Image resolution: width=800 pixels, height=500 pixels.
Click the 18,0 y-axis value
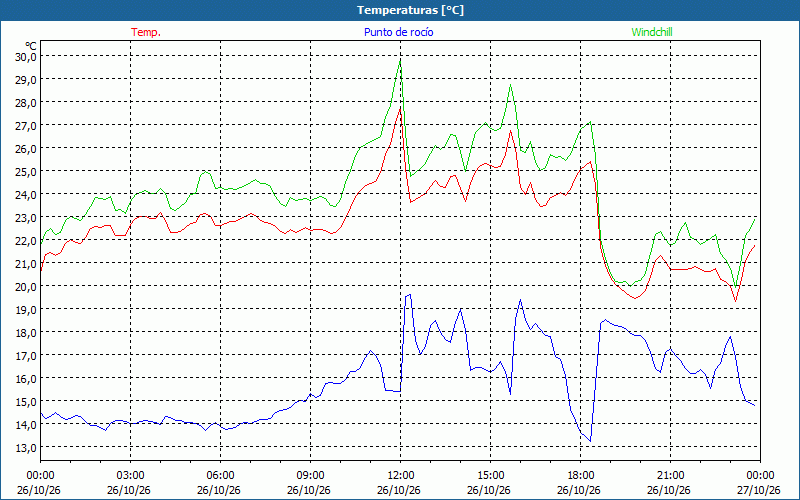click(25, 333)
